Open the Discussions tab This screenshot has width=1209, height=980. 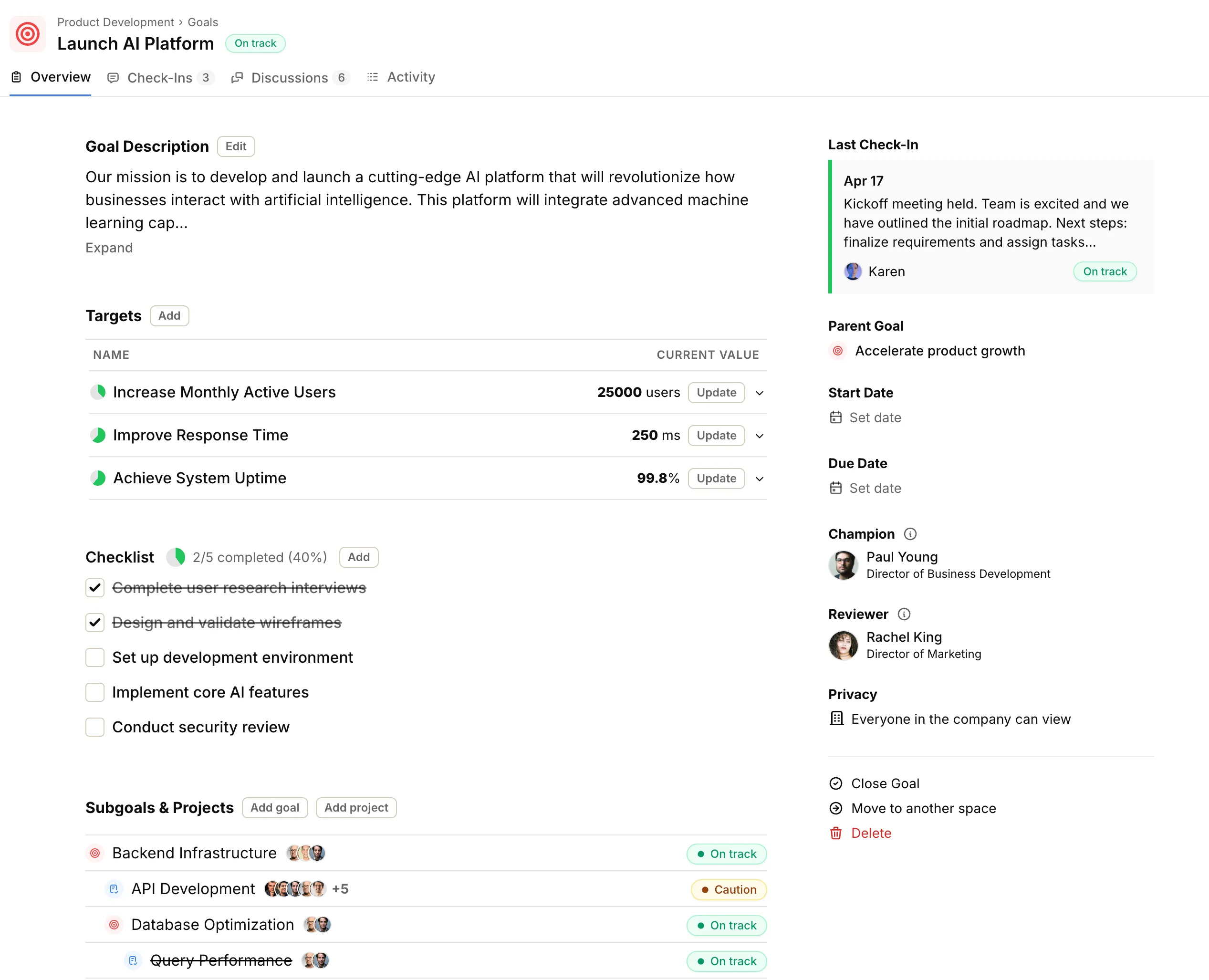pyautogui.click(x=290, y=77)
